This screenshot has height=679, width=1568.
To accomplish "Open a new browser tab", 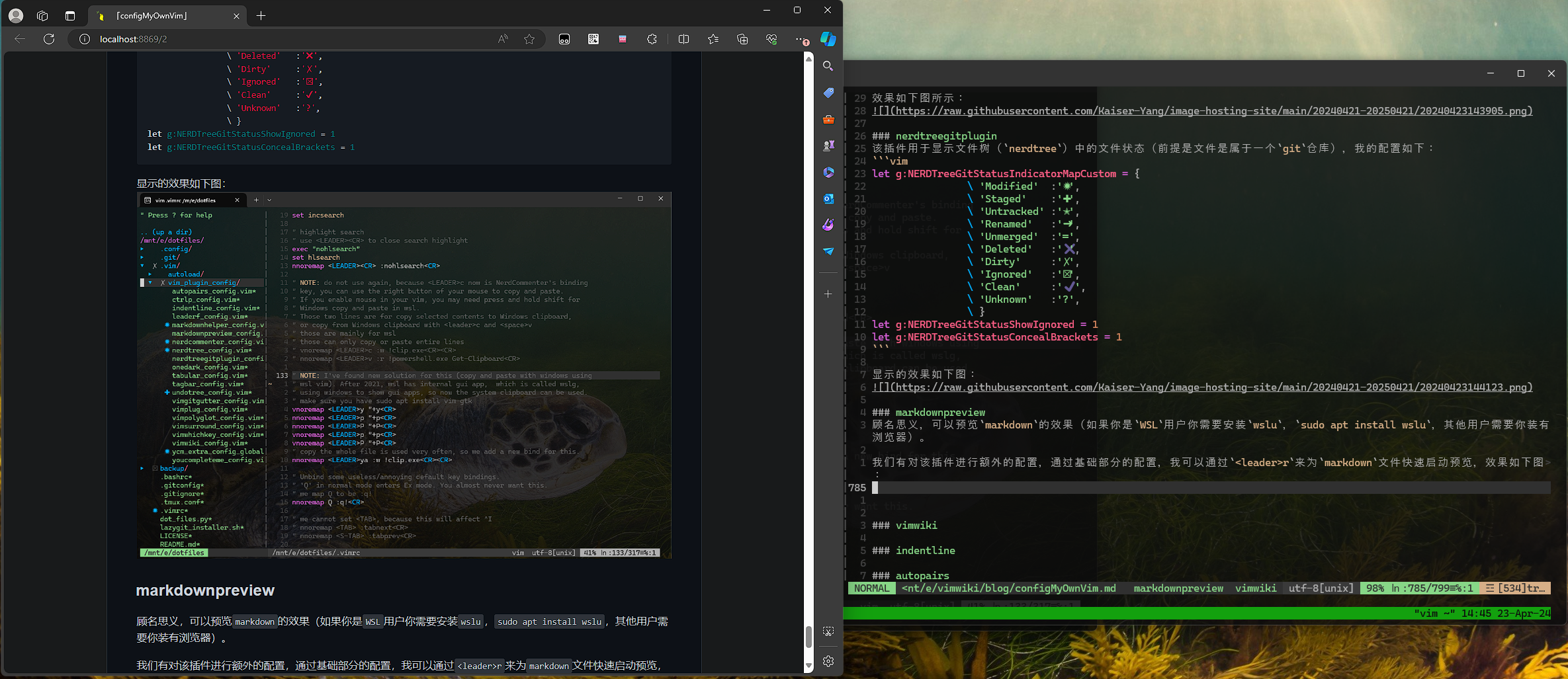I will point(261,16).
